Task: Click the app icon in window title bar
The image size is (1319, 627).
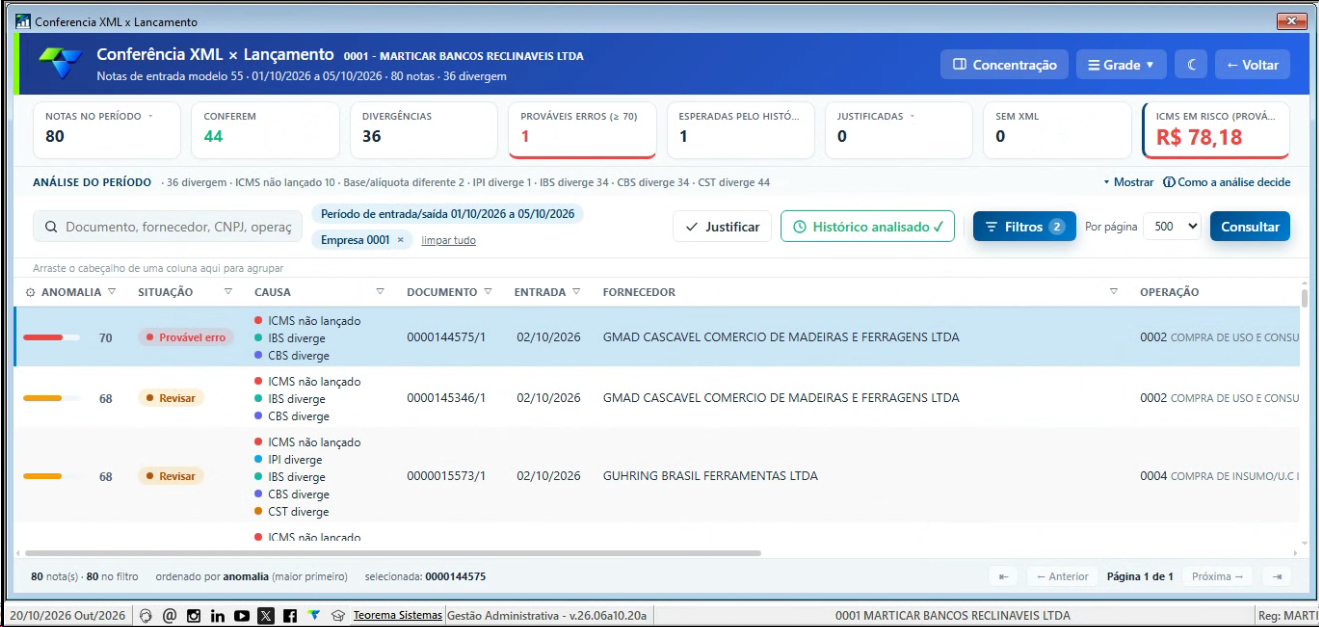Action: click(23, 21)
